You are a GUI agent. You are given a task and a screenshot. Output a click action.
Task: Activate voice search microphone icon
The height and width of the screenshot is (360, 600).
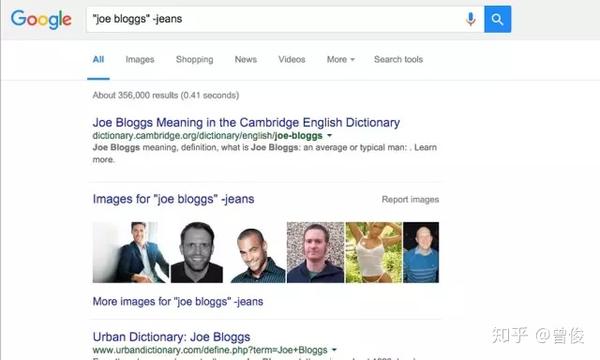coord(471,19)
